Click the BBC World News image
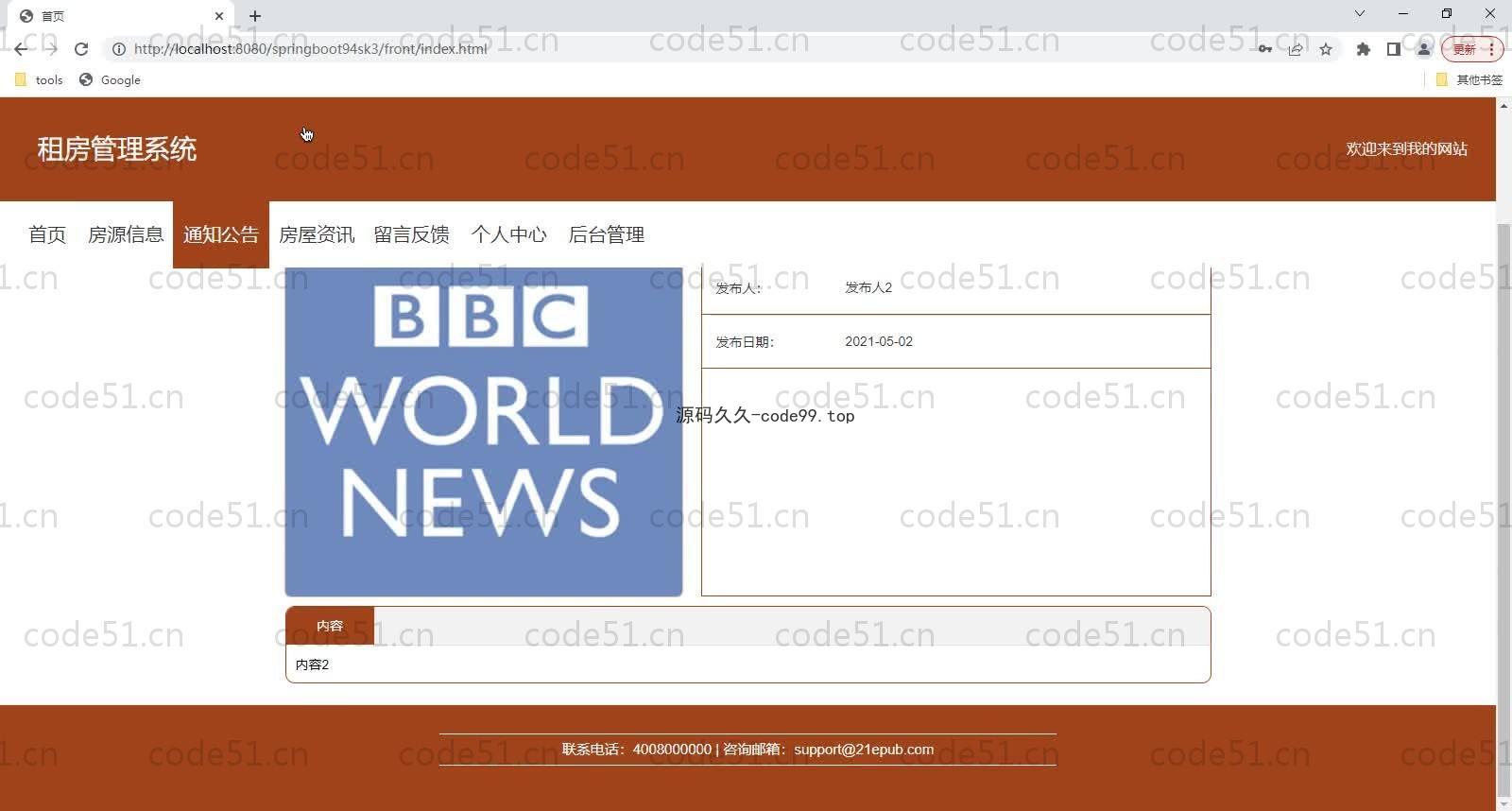The width and height of the screenshot is (1512, 811). [484, 432]
